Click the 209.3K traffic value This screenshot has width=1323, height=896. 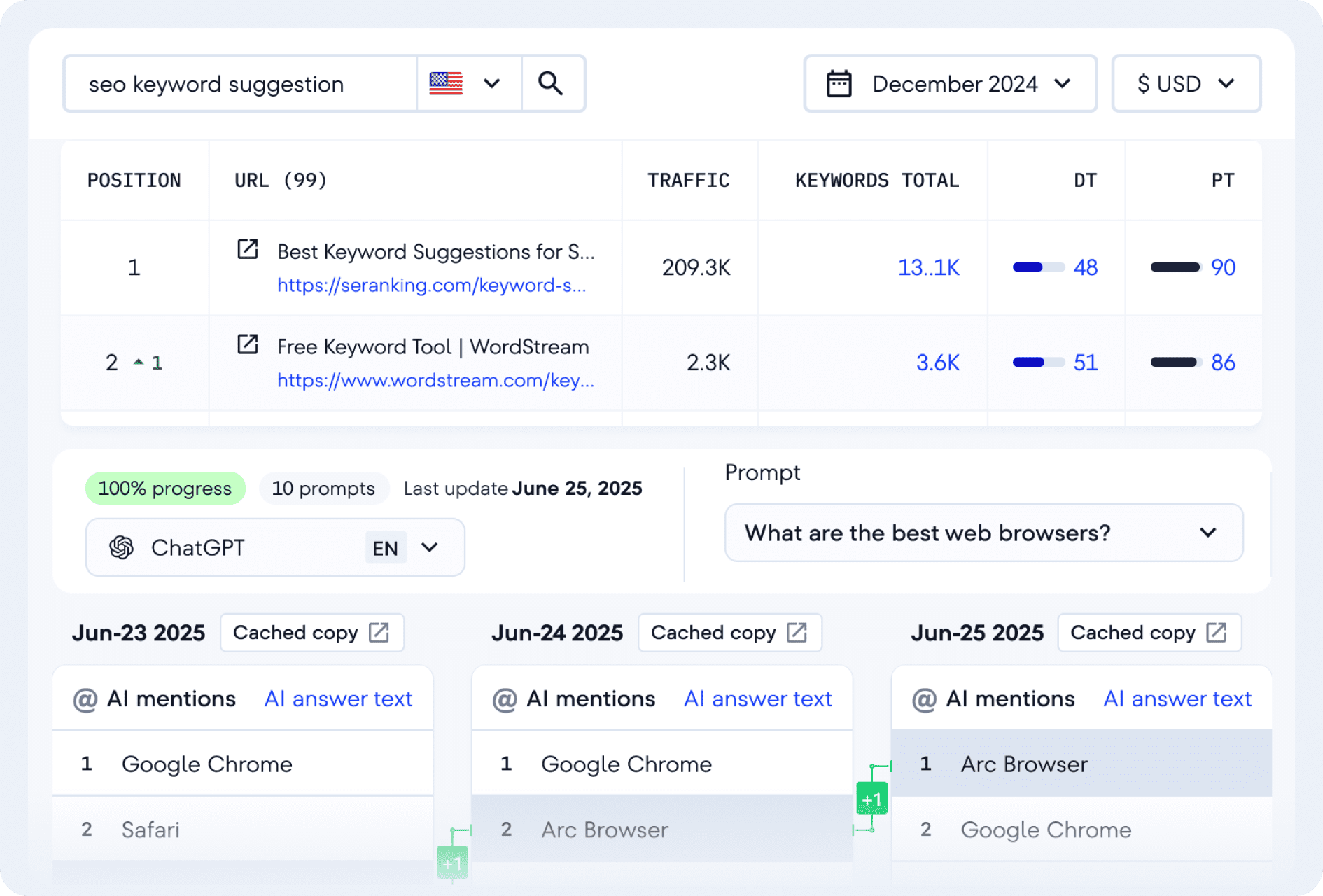pos(696,267)
